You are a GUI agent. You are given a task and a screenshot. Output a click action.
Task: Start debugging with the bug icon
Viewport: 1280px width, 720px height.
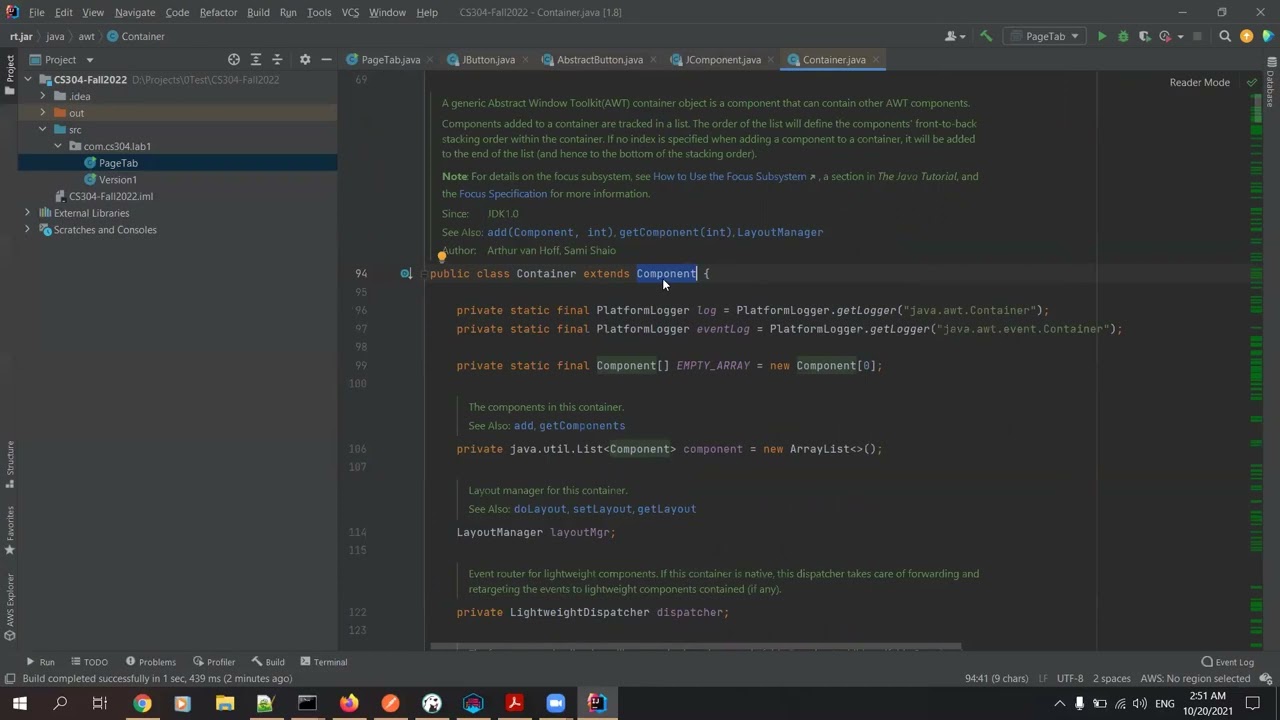(x=1123, y=37)
